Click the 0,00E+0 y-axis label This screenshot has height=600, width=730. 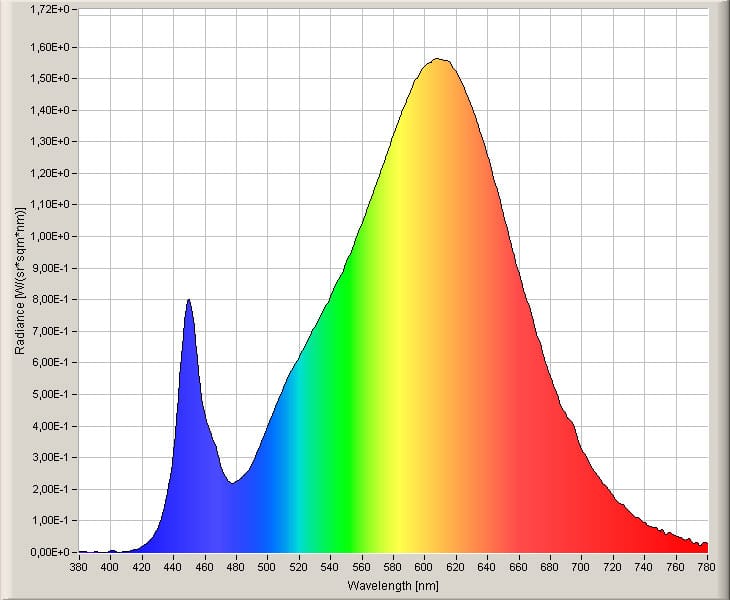click(x=49, y=552)
